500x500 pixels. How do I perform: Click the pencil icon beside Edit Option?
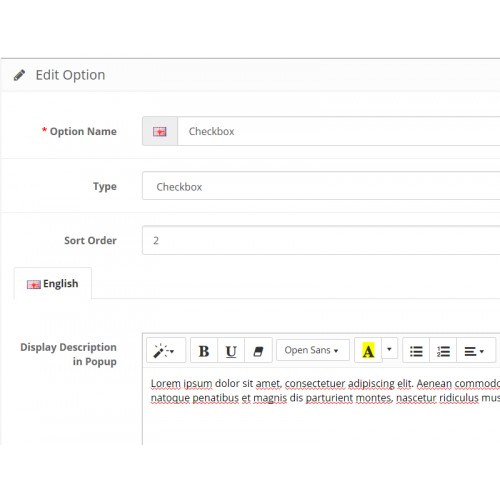[19, 75]
